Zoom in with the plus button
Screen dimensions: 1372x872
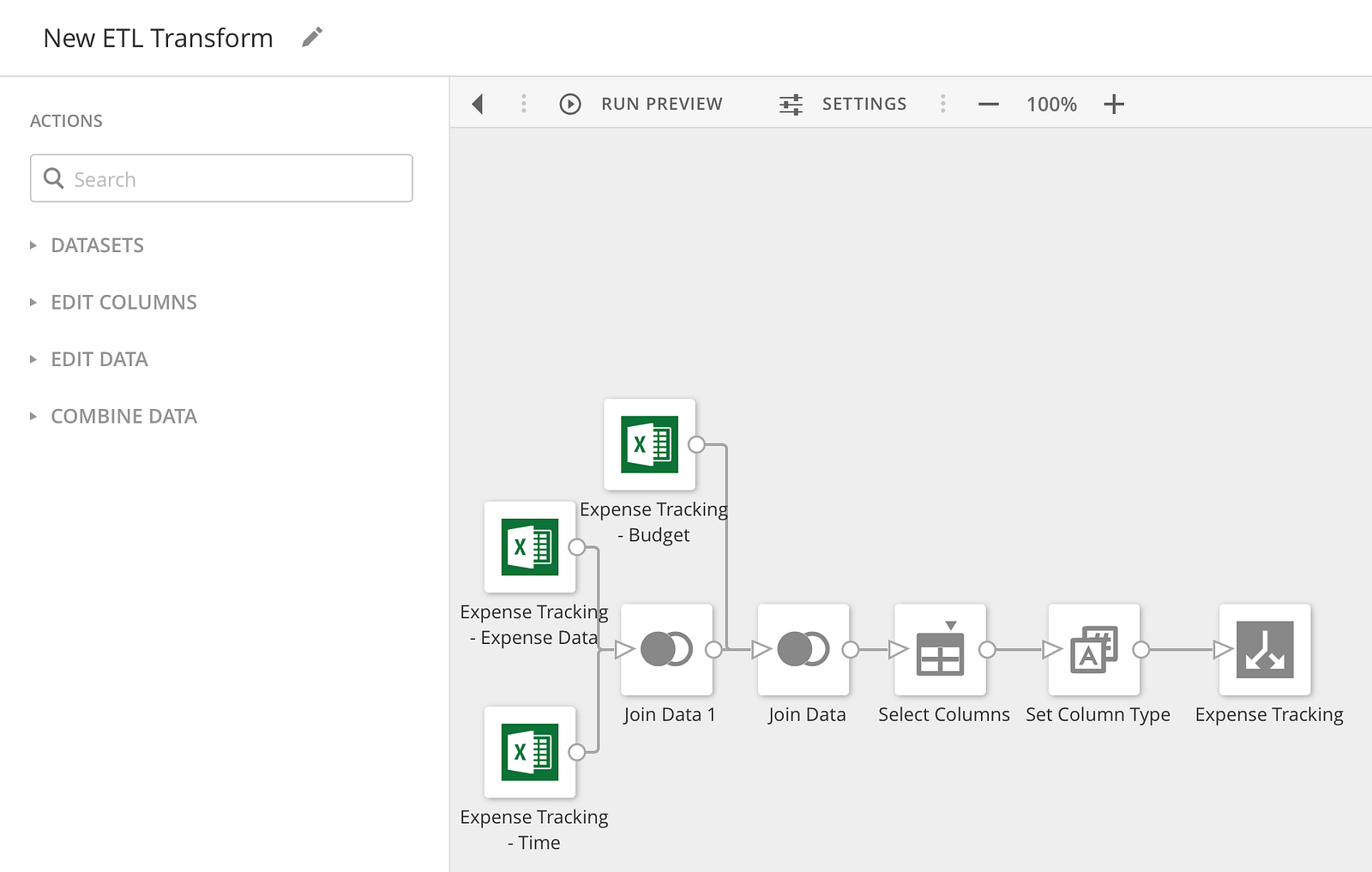pyautogui.click(x=1114, y=105)
